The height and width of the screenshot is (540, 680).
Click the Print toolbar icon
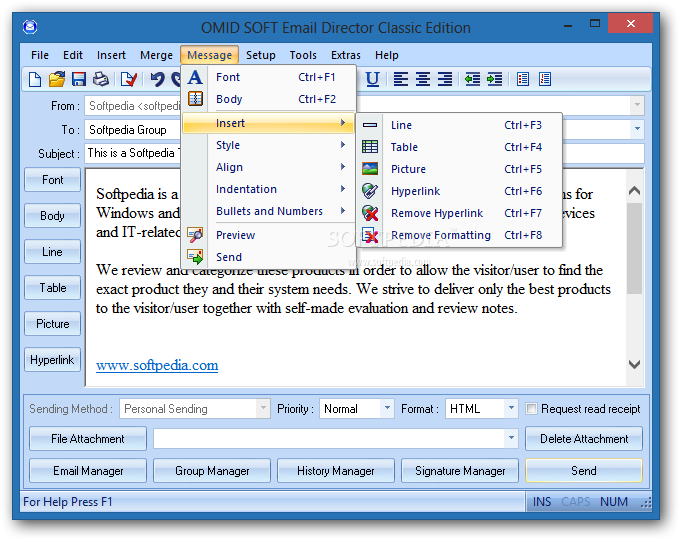[x=101, y=79]
